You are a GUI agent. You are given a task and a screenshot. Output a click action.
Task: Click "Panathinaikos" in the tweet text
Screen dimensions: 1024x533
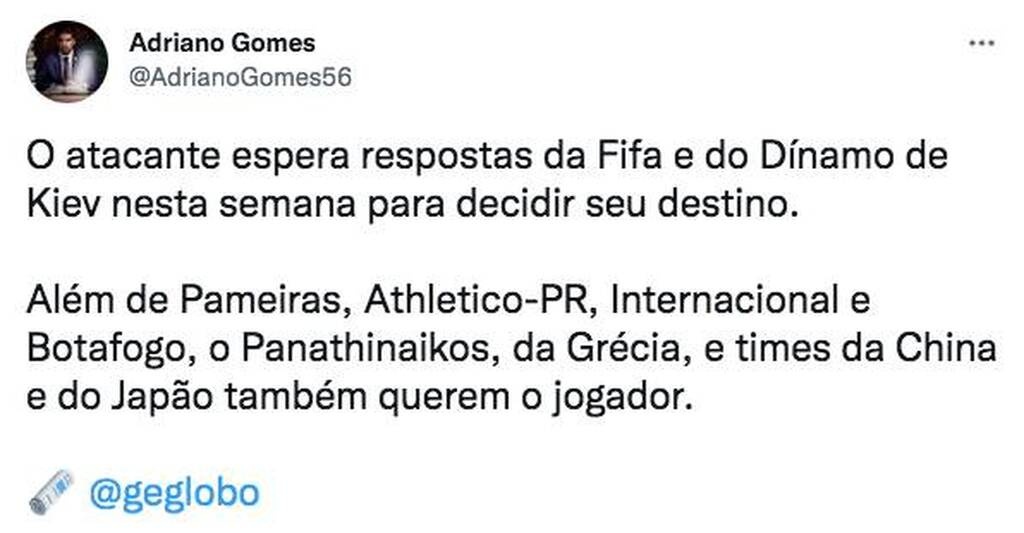360,351
